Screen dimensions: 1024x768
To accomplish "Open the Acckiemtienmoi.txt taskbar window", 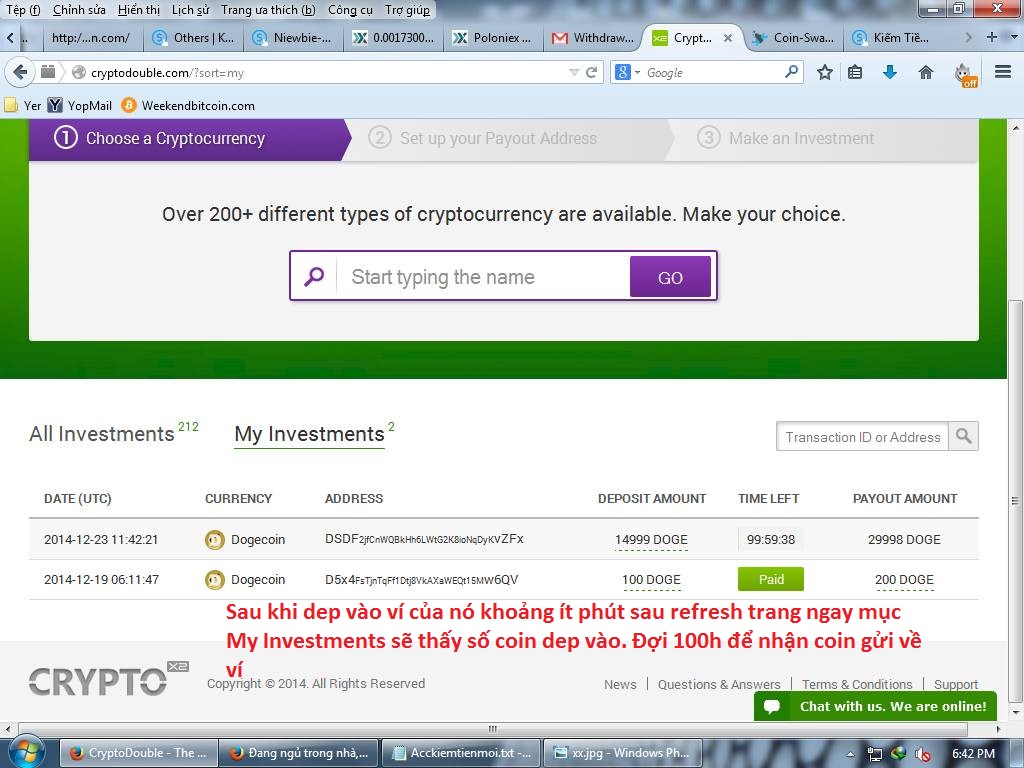I will (461, 753).
